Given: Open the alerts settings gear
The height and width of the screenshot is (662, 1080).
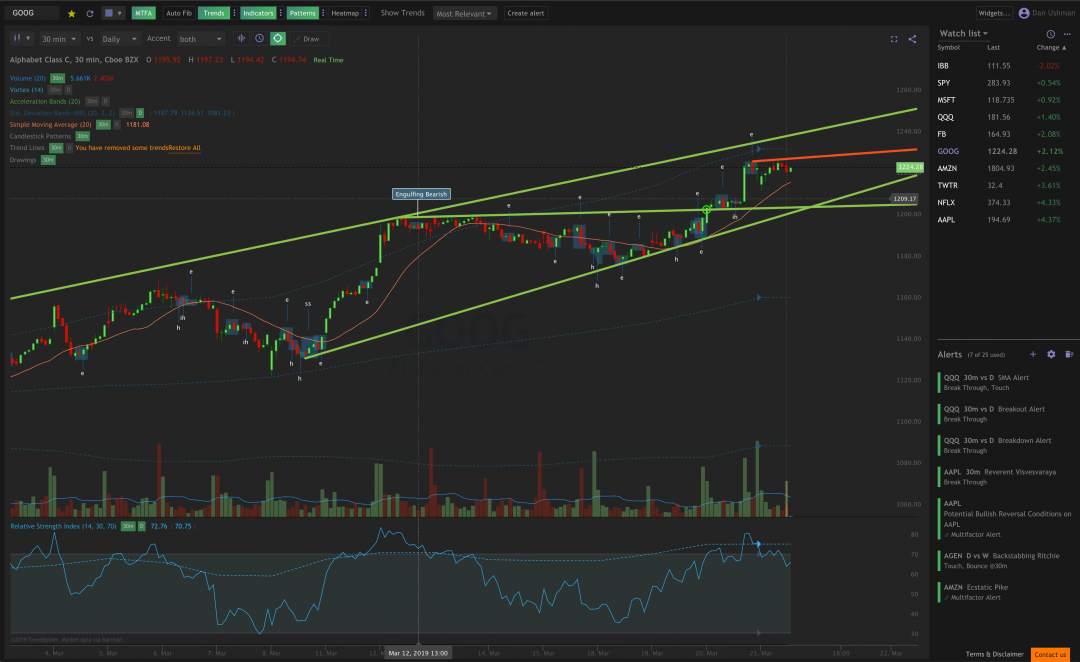Looking at the screenshot, I should pyautogui.click(x=1051, y=354).
